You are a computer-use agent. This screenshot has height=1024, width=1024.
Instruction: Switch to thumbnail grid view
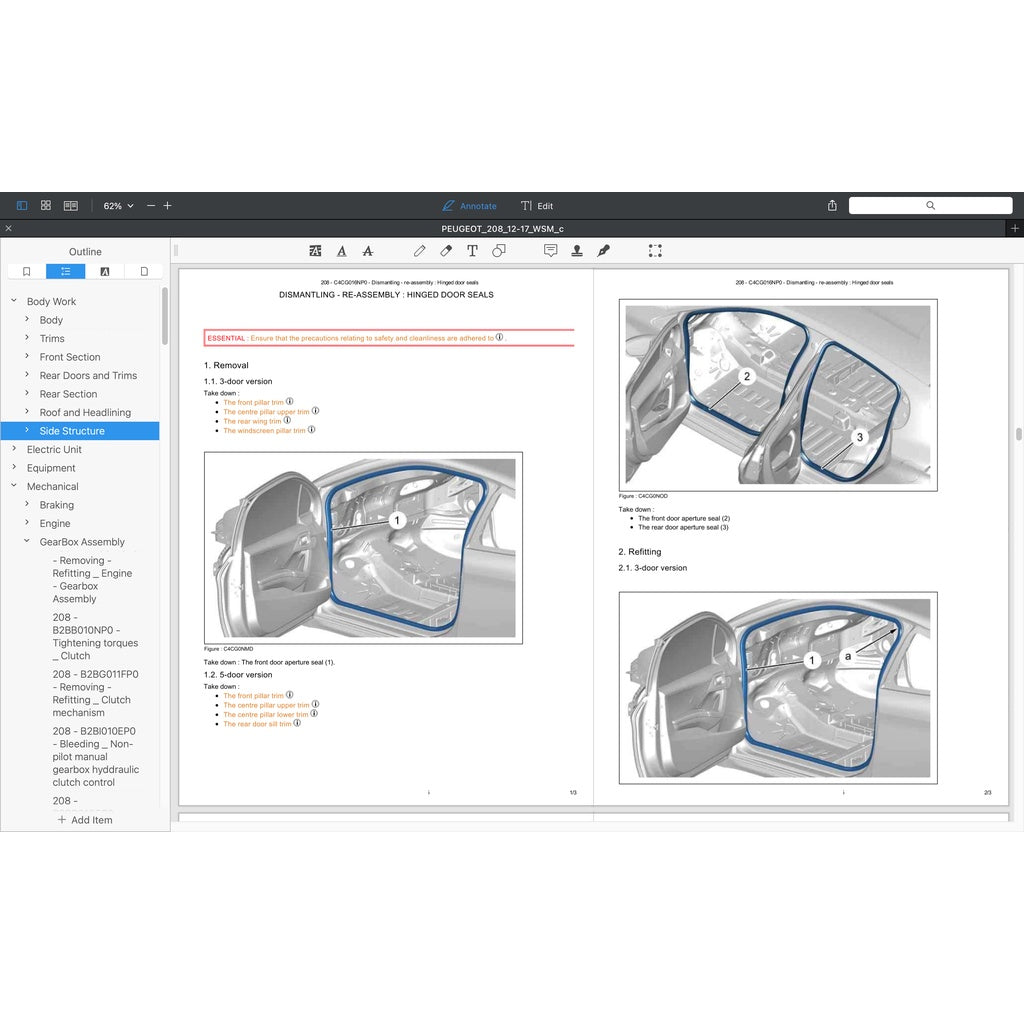46,205
